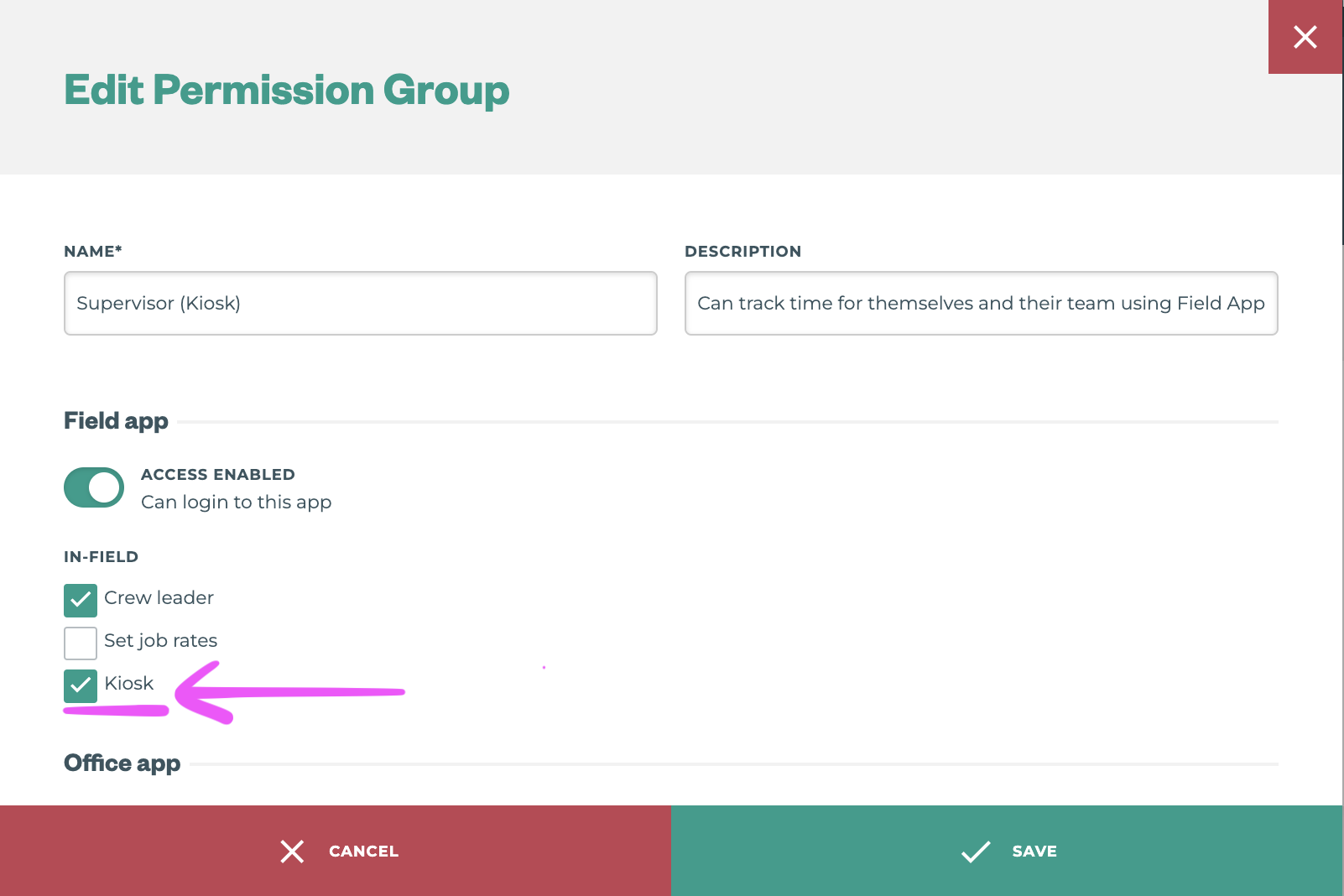Image resolution: width=1344 pixels, height=896 pixels.
Task: Click the Edit Permission Group title
Action: [x=286, y=90]
